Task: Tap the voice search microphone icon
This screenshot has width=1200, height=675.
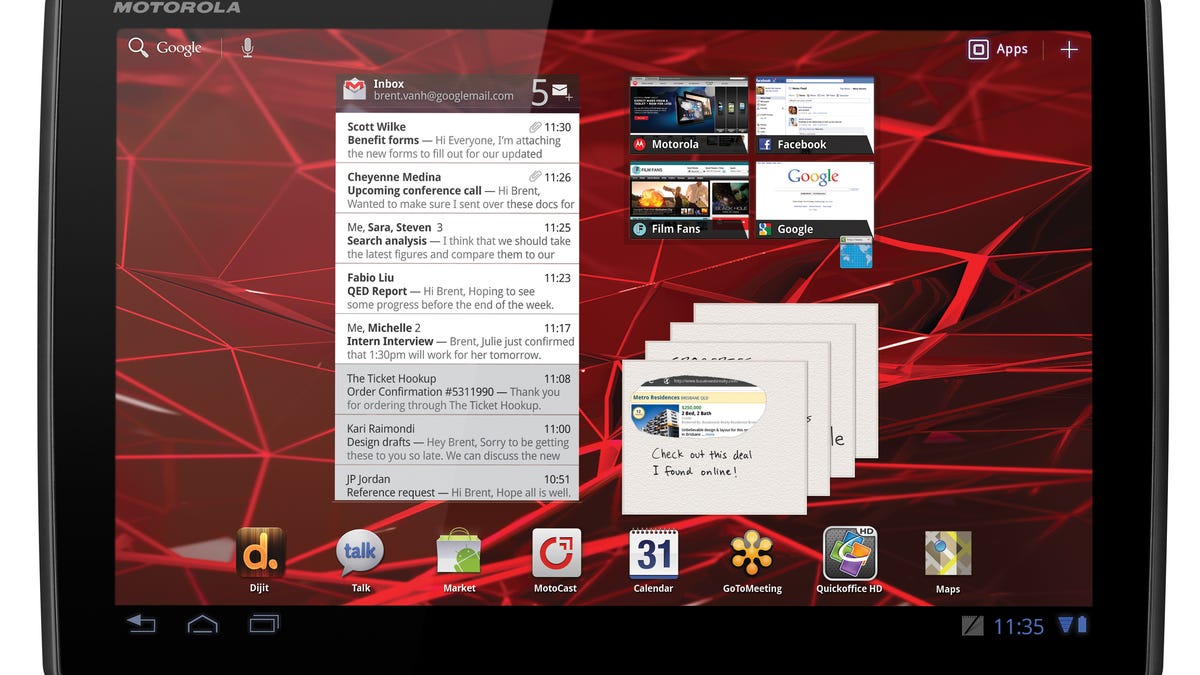Action: 246,45
